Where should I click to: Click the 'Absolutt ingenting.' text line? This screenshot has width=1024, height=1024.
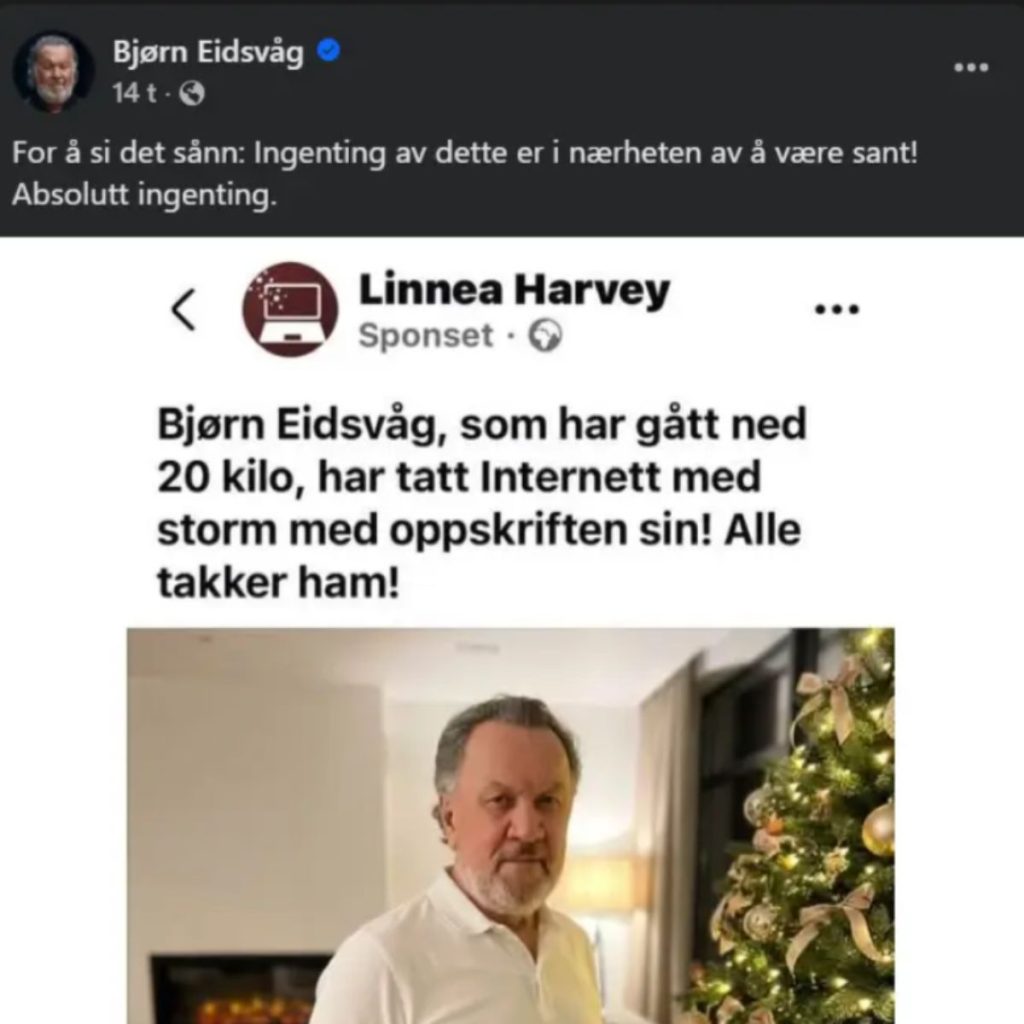pyautogui.click(x=144, y=195)
